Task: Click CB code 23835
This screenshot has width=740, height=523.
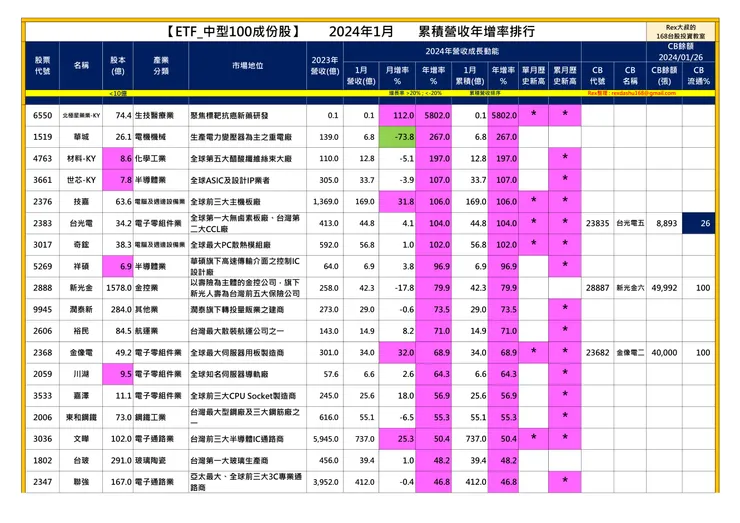Action: [597, 223]
